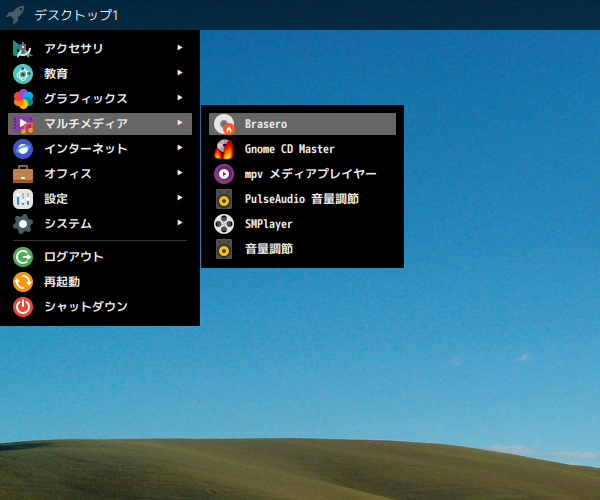Viewport: 600px width, 500px height.
Task: Launch Gnome CD Master
Action: 302,149
